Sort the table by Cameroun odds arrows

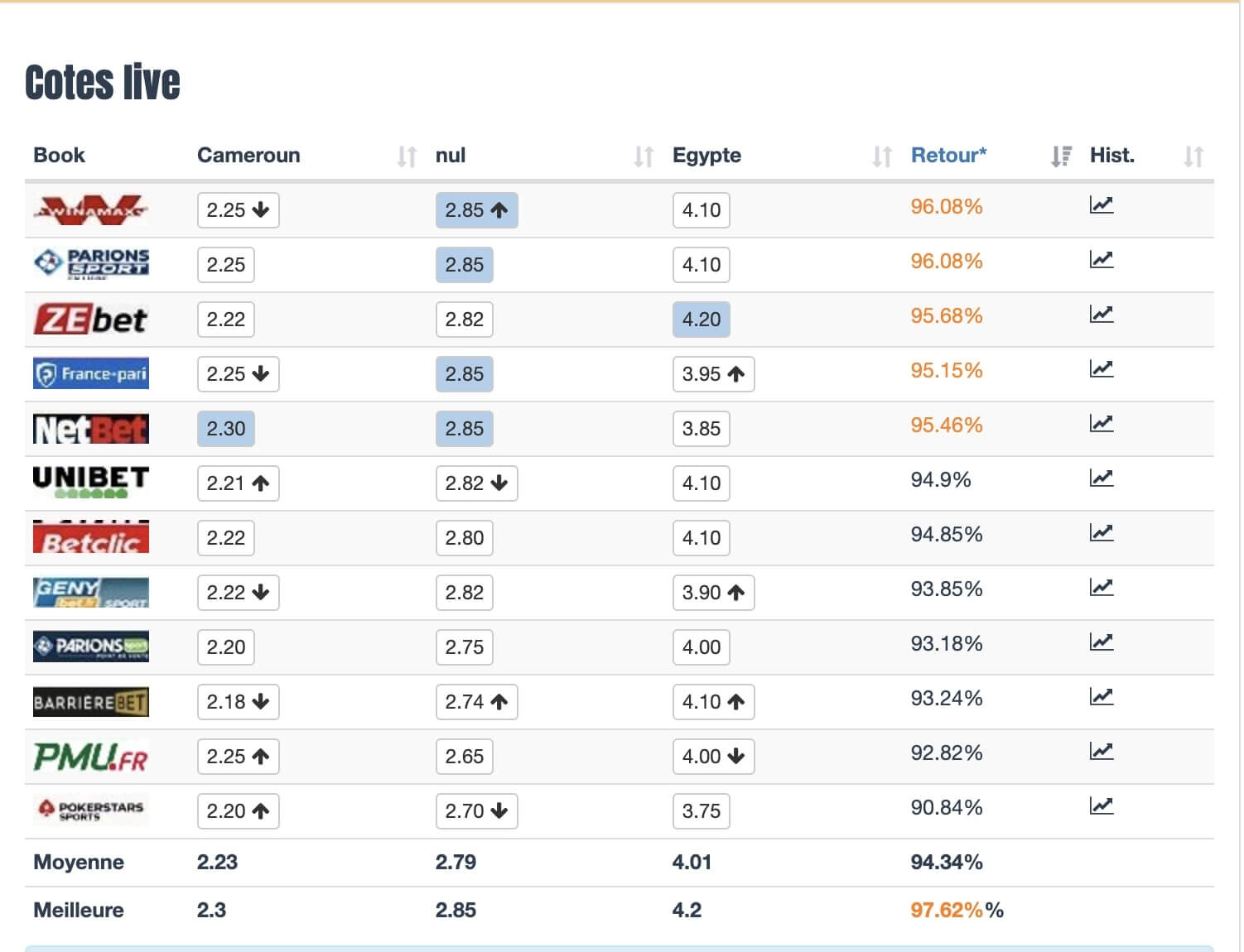click(407, 156)
